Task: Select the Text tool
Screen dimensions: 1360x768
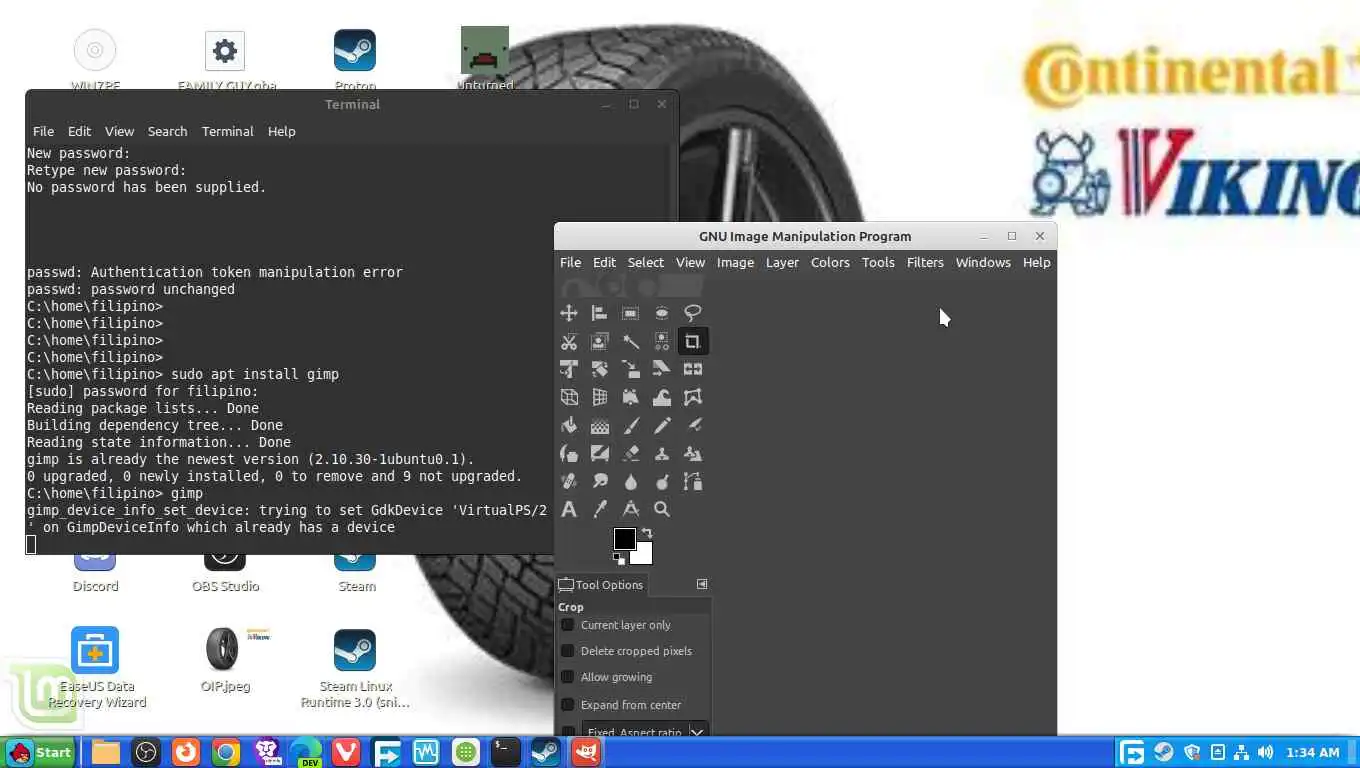Action: (569, 509)
